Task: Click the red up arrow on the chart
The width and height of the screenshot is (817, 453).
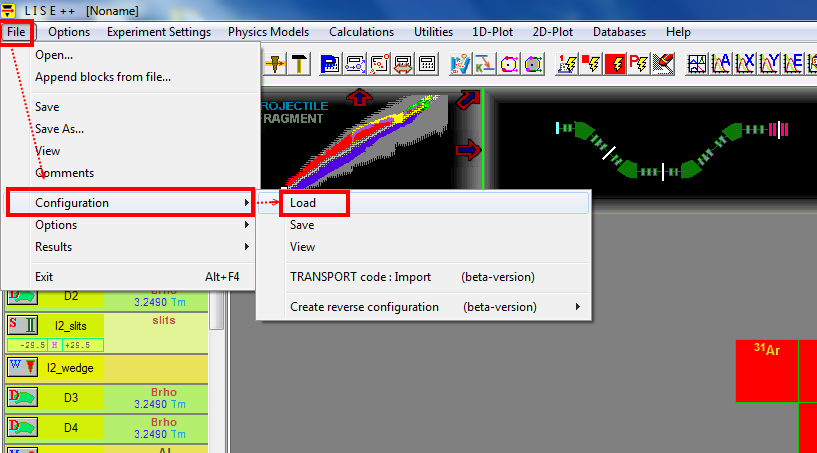Action: 359,97
